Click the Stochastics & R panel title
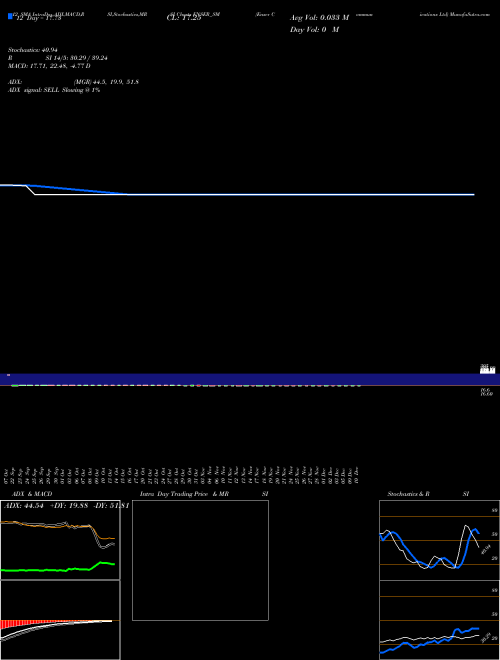Viewport: 500px width, 660px height. pyautogui.click(x=409, y=494)
